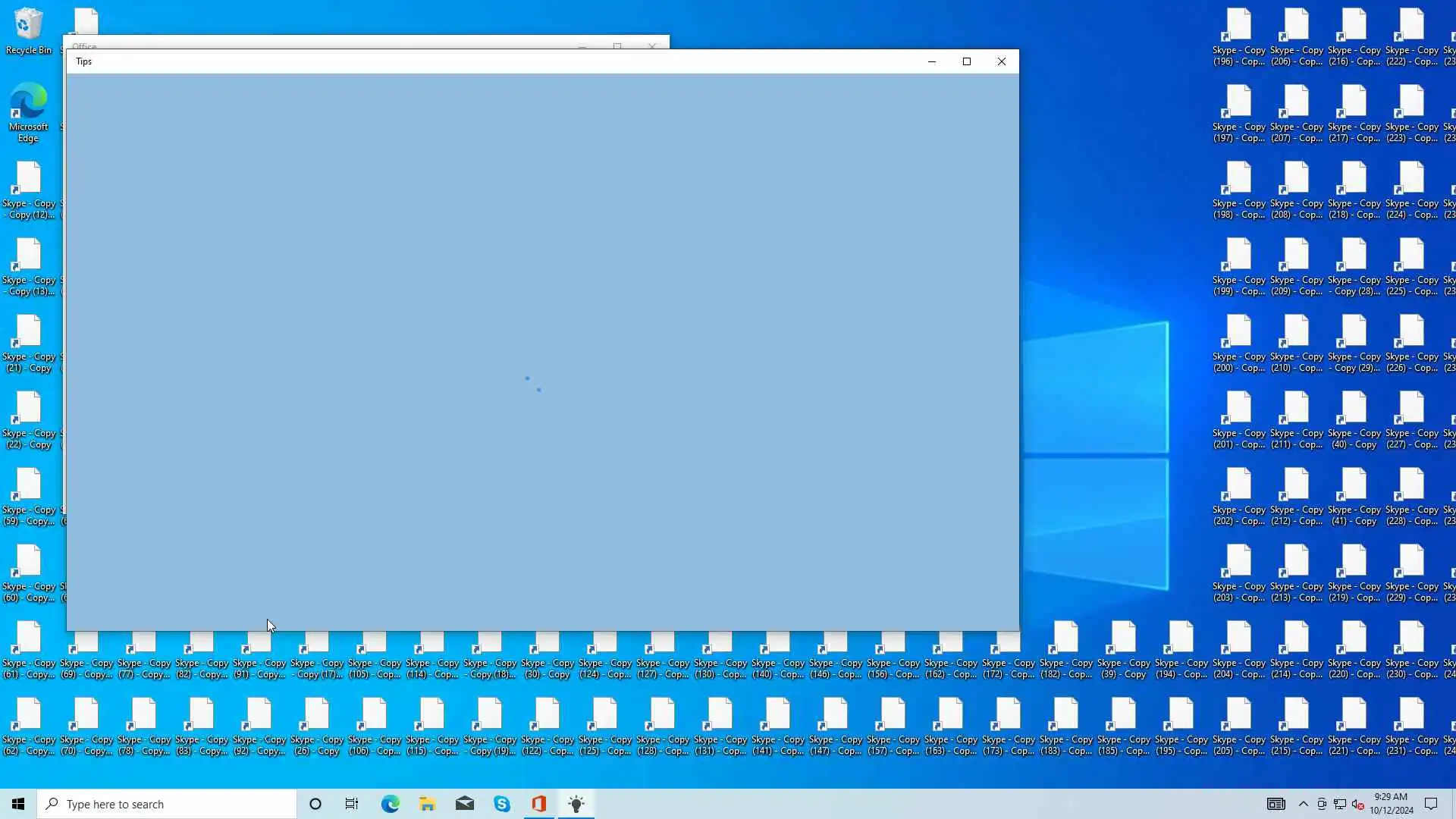Click the Meet Now tray icon
The height and width of the screenshot is (819, 1456).
(x=1322, y=804)
